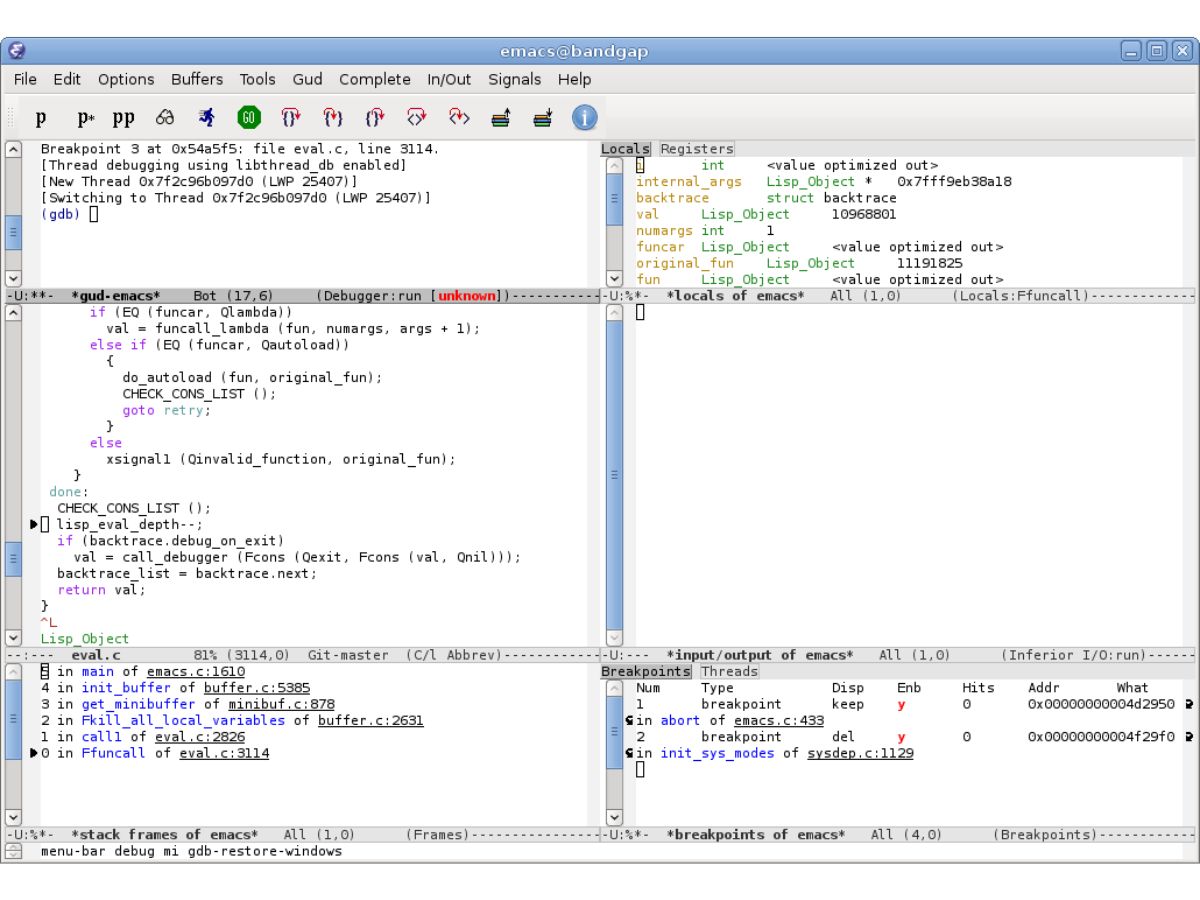Click the print expression 'p' toolbar icon
This screenshot has width=1200, height=900.
tap(40, 119)
